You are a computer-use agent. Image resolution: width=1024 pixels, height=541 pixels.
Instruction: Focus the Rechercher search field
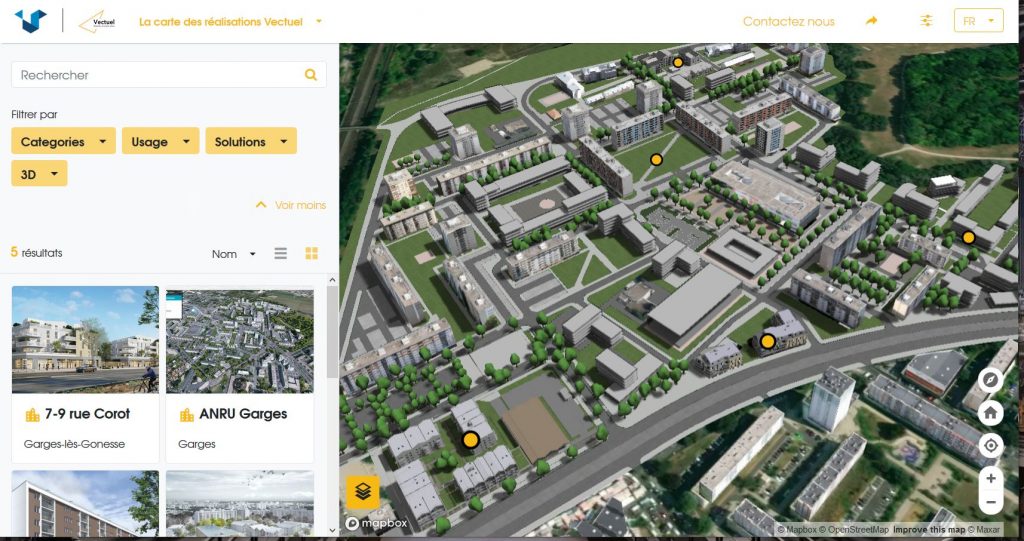[168, 74]
